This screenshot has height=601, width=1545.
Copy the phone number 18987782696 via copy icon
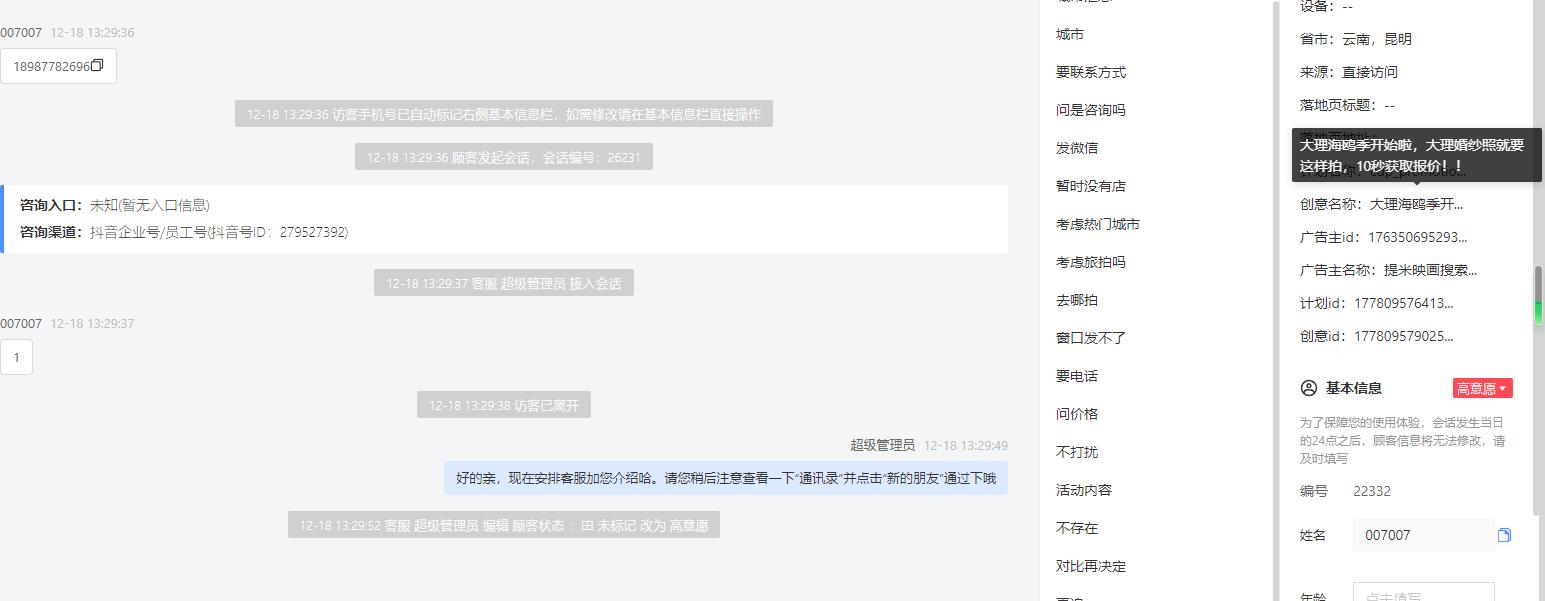[97, 66]
